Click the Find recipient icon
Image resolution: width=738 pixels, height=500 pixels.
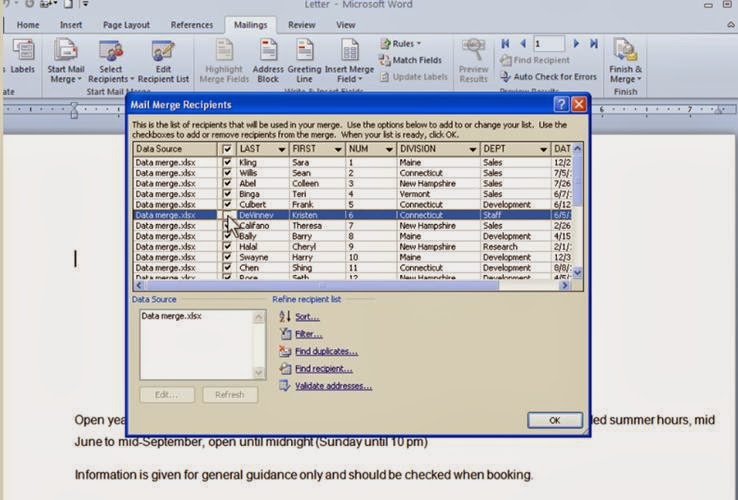point(285,369)
